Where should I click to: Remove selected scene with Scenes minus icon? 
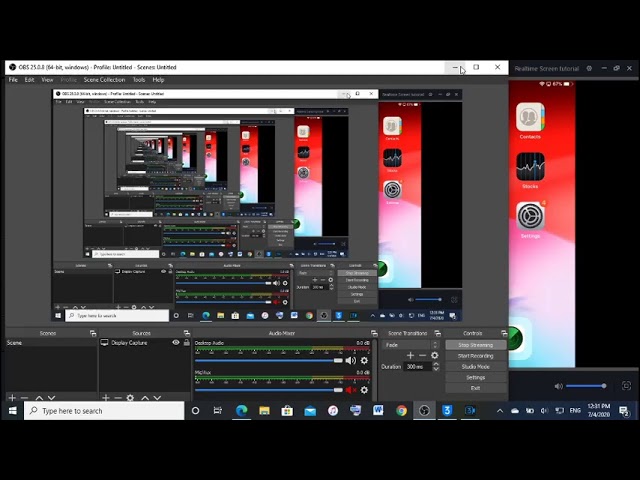[x=24, y=398]
